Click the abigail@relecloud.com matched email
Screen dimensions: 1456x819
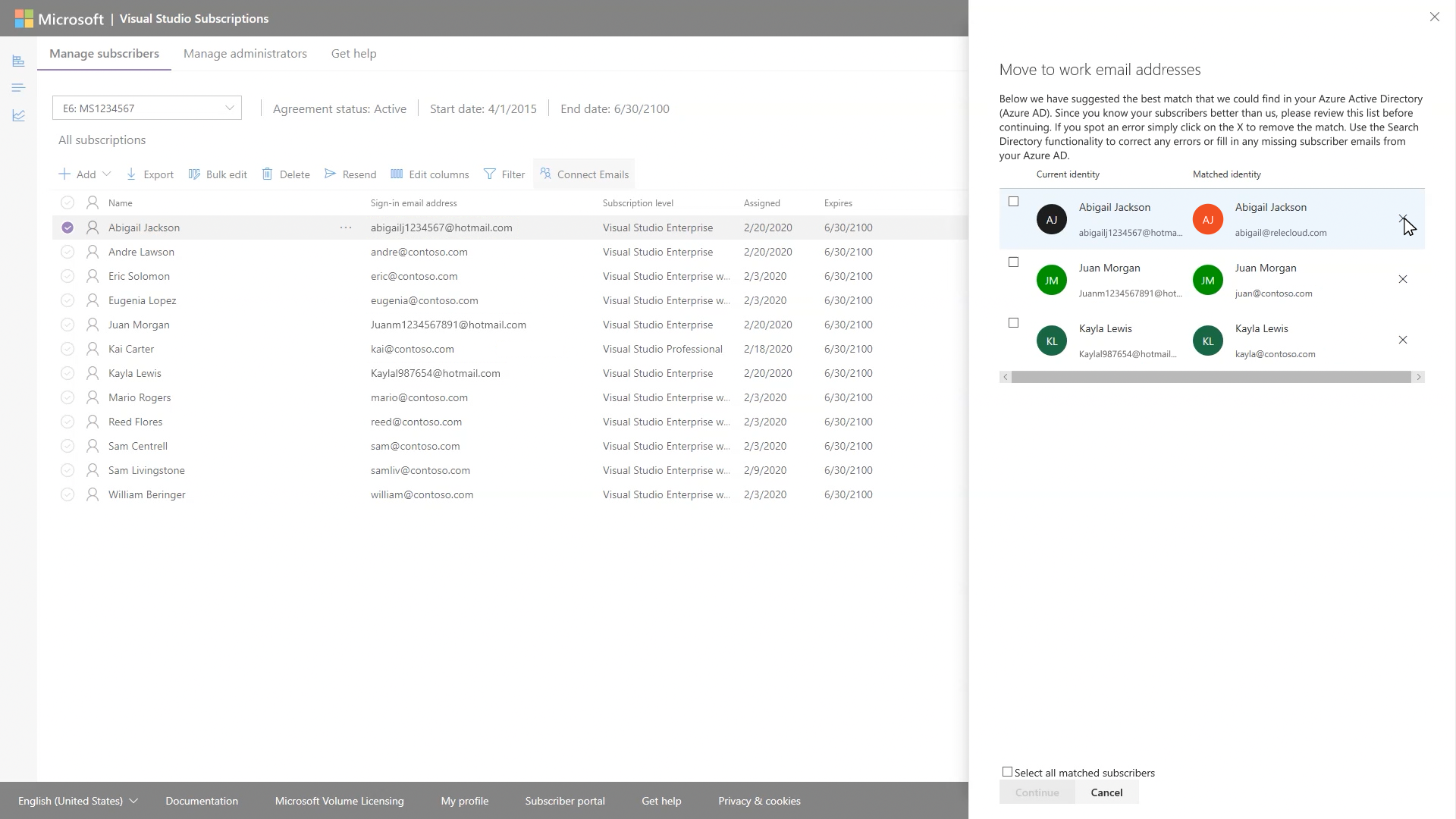pos(1281,233)
